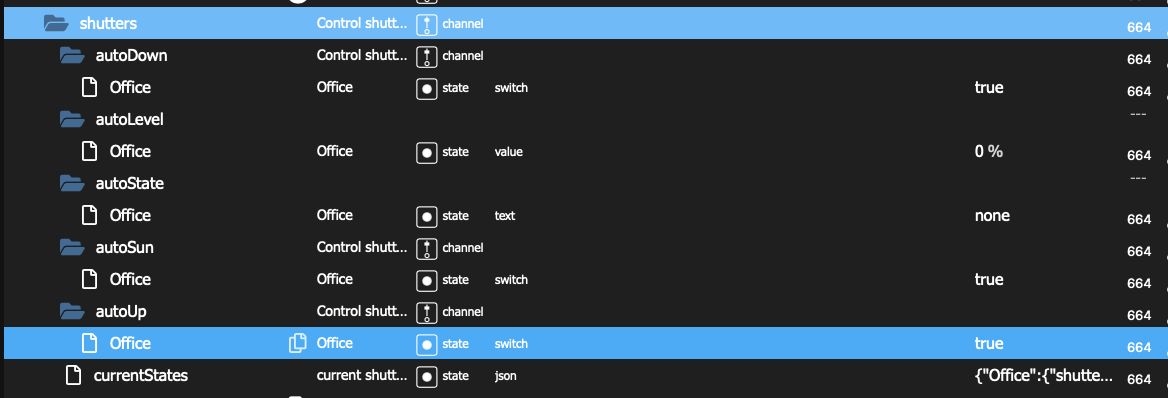Collapse the autoLevel folder icon
Viewport: 1168px width, 398px height.
72,119
